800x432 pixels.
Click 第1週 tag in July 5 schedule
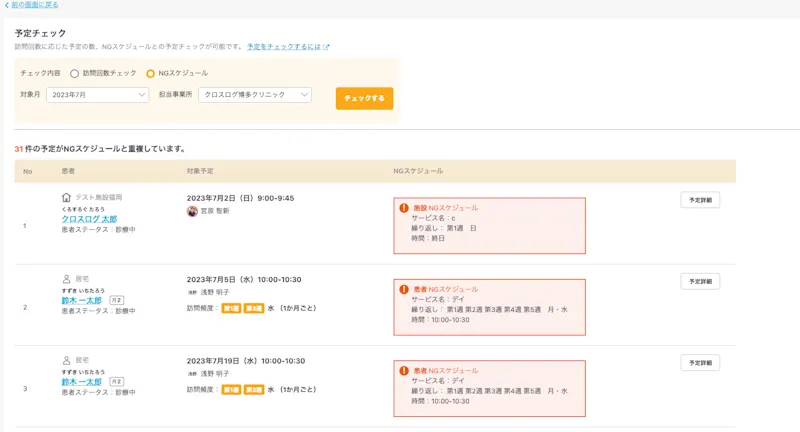231,308
